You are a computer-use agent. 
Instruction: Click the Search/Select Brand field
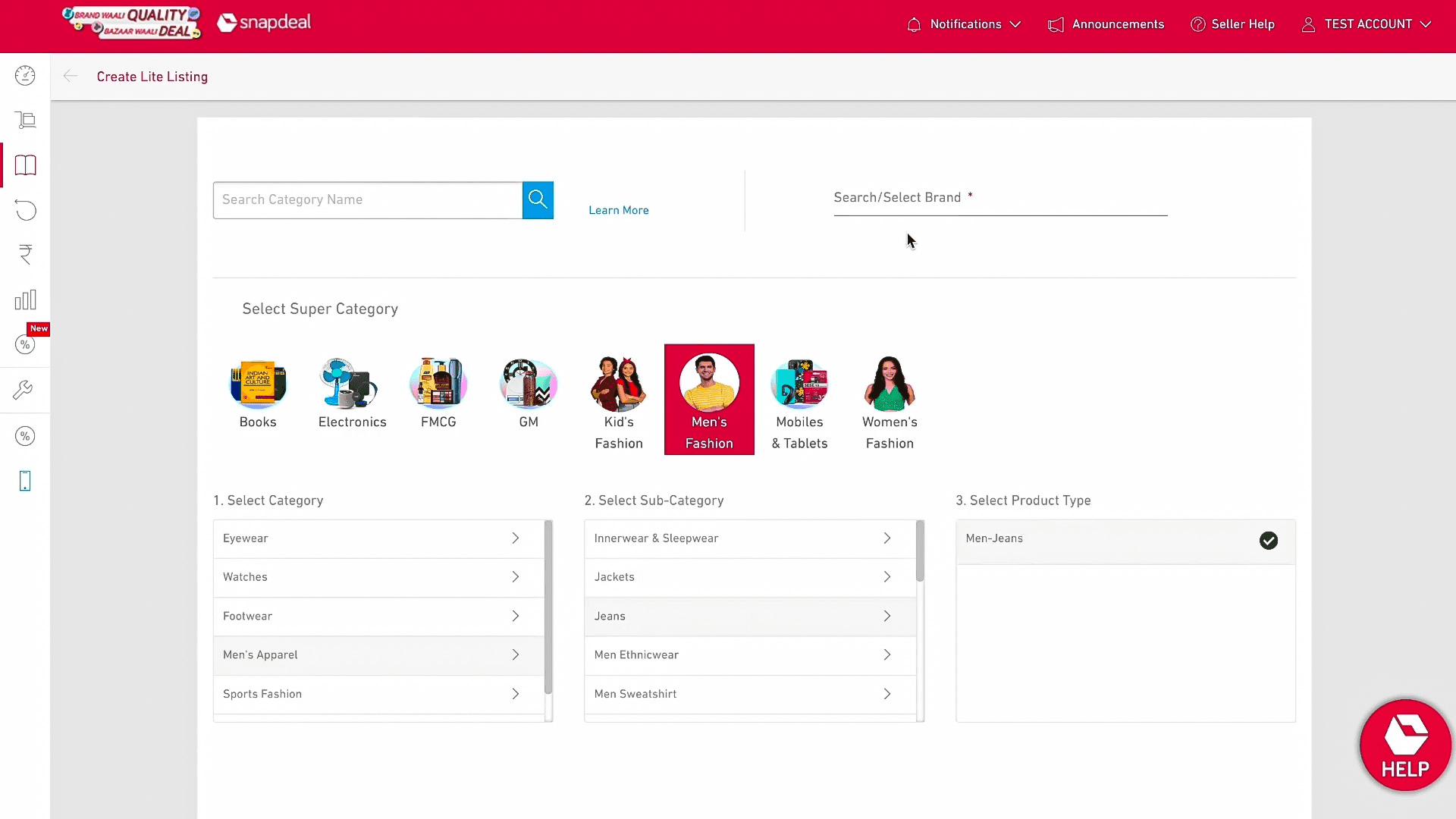pyautogui.click(x=999, y=199)
